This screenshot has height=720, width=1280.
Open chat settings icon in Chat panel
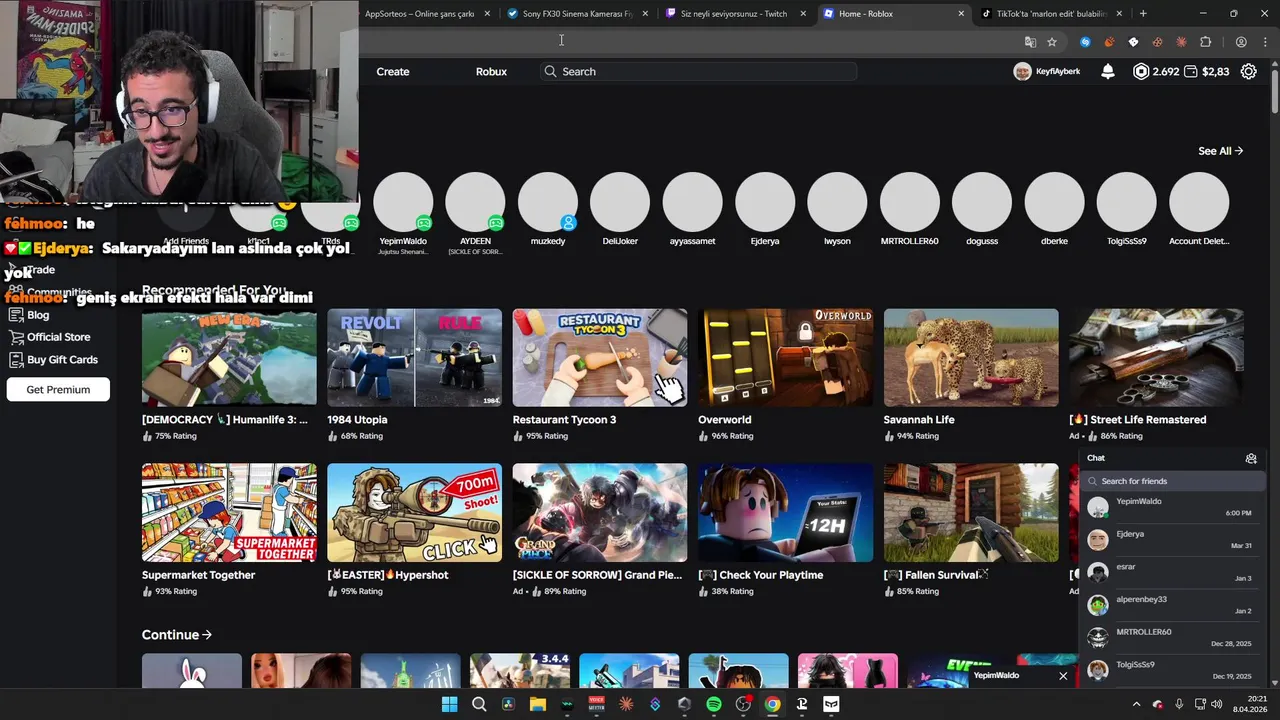[x=1251, y=458]
